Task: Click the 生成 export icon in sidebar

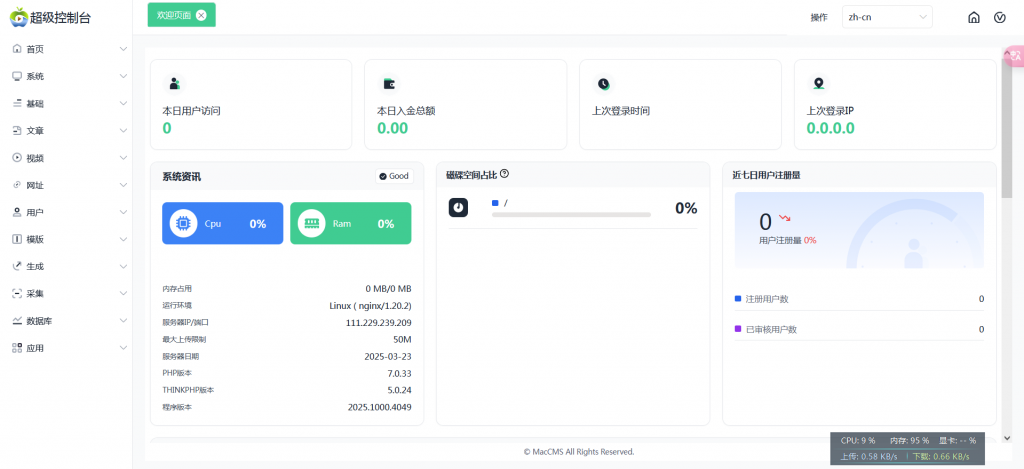Action: pos(17,267)
